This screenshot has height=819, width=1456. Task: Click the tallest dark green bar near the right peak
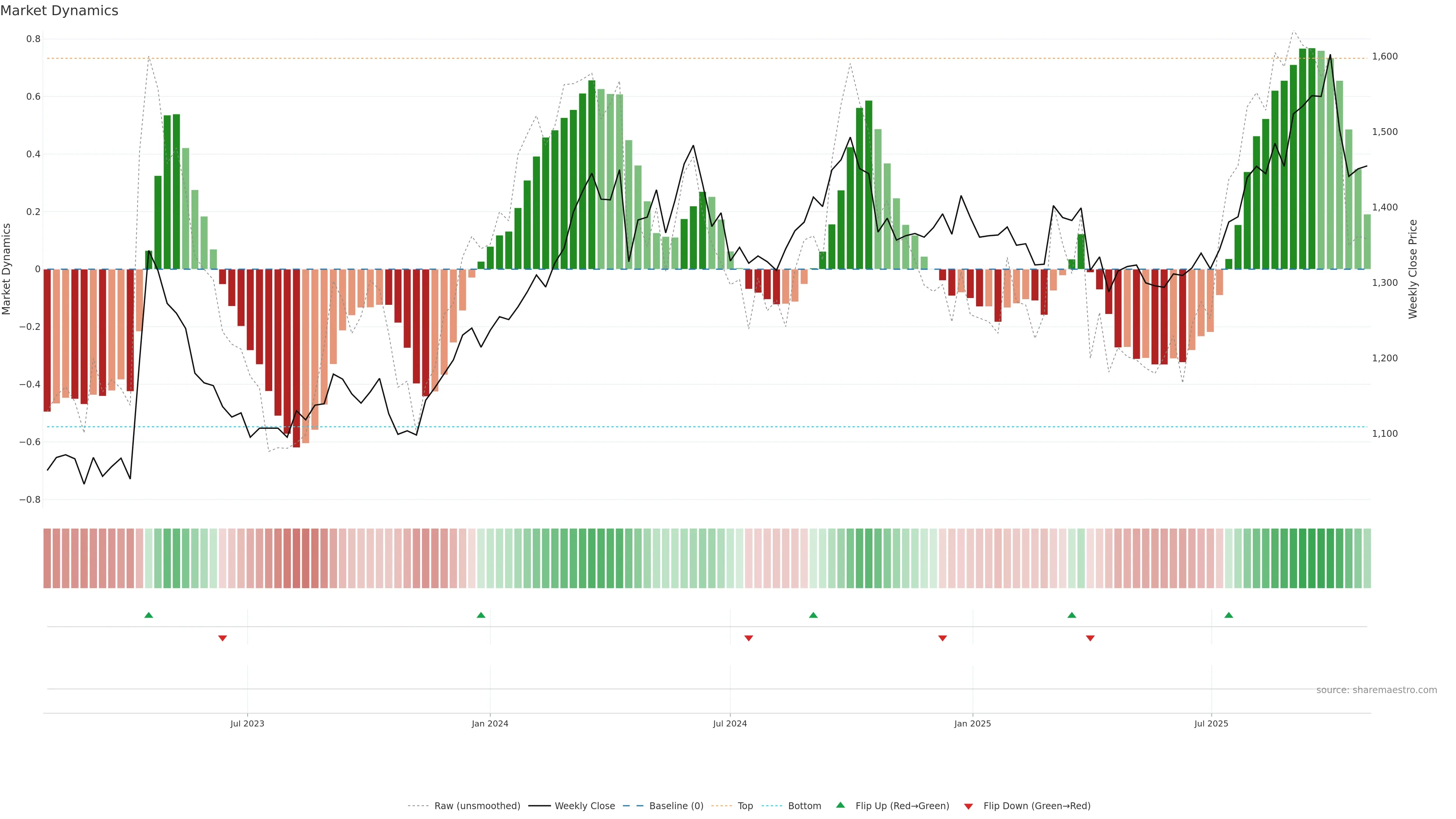(x=1312, y=158)
